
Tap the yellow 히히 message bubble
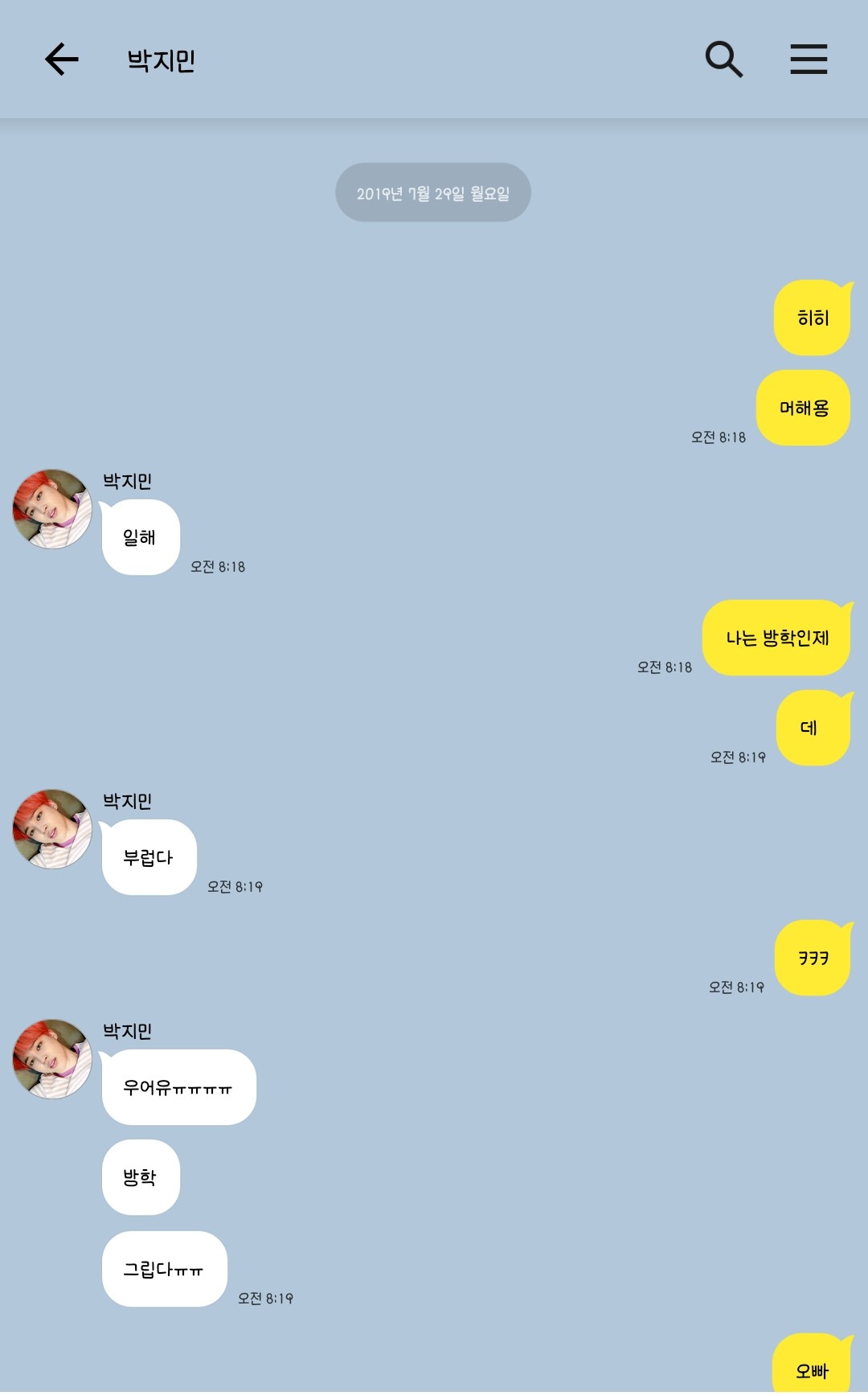[x=813, y=318]
